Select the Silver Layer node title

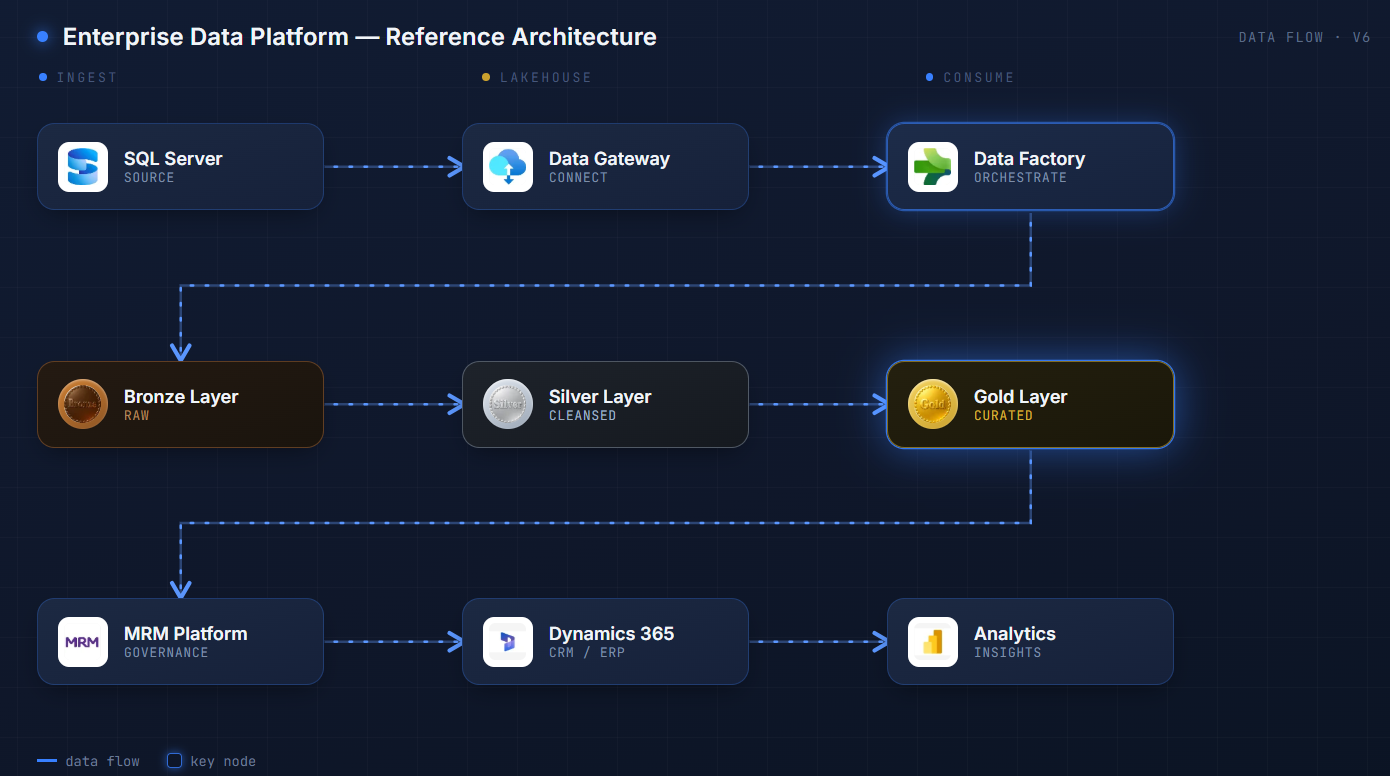click(600, 397)
